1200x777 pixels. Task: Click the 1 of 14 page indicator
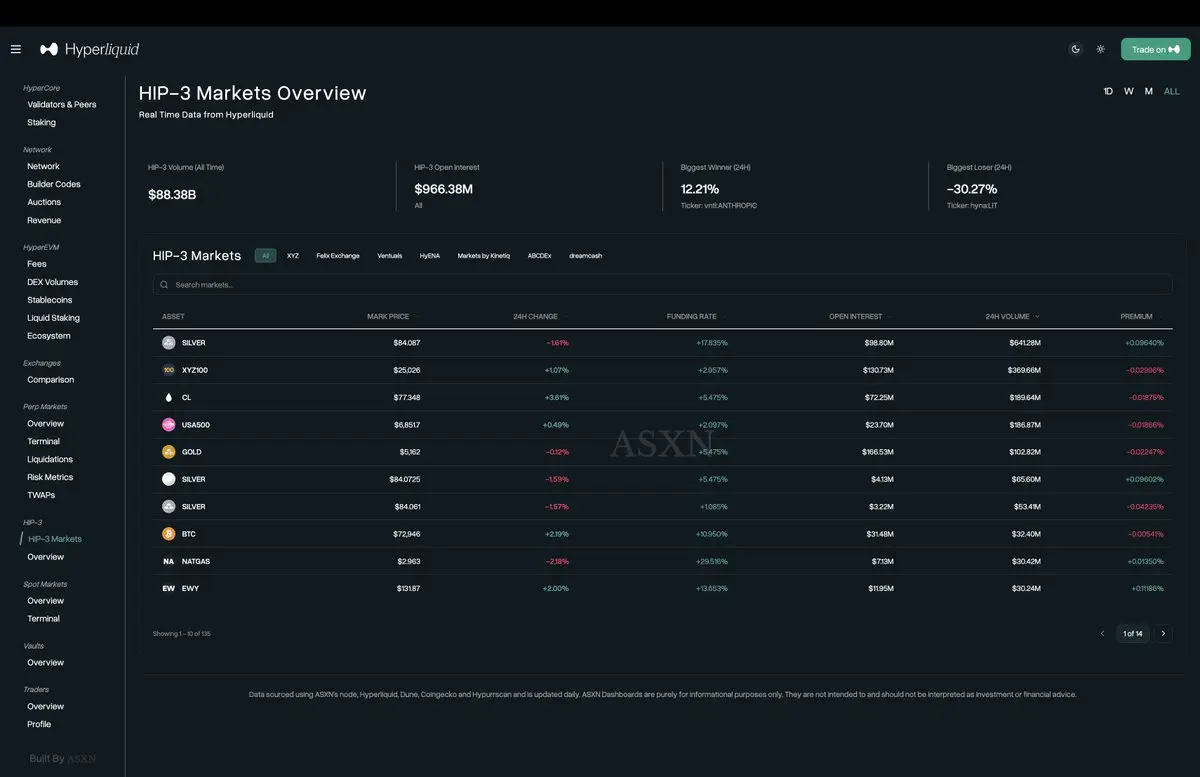pyautogui.click(x=1132, y=633)
